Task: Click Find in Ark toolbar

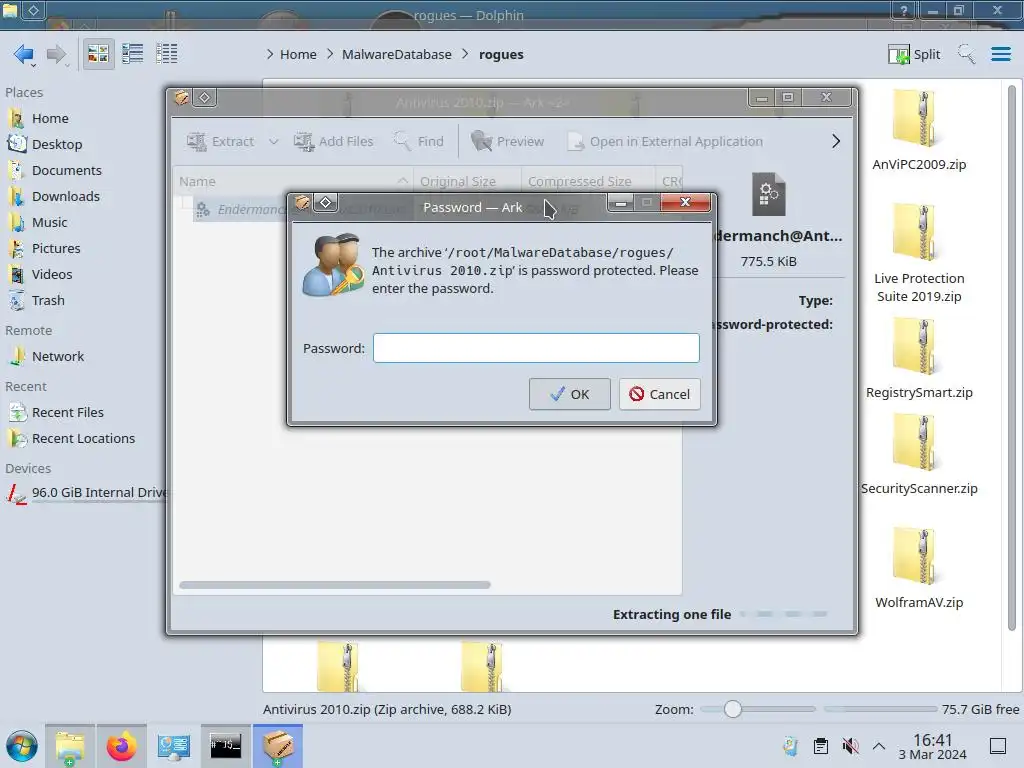Action: (x=419, y=141)
